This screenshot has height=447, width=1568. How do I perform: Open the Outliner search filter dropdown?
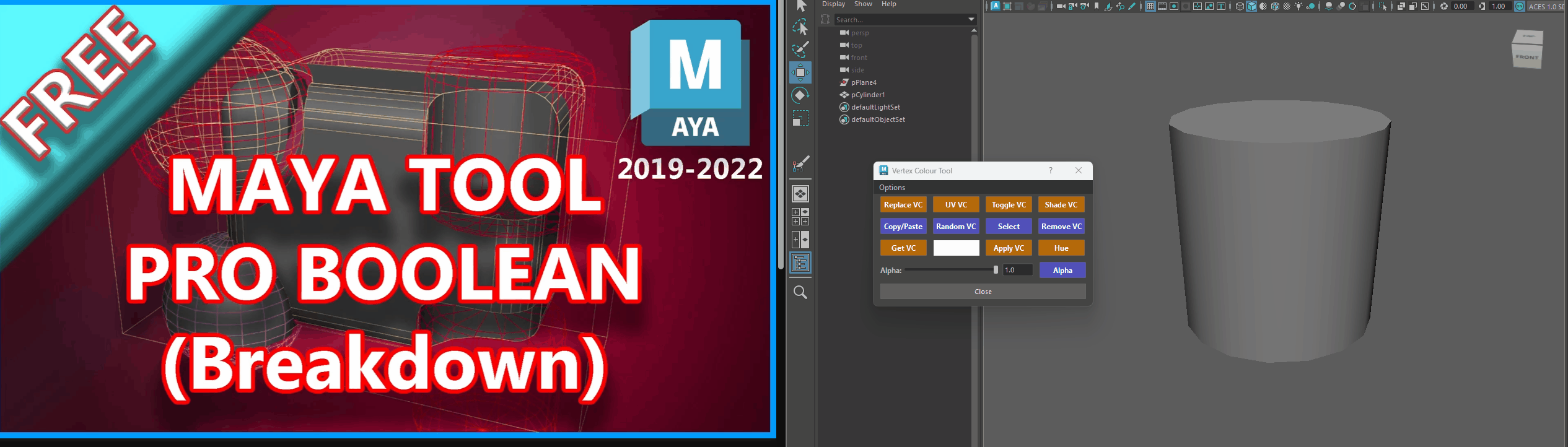coord(971,20)
